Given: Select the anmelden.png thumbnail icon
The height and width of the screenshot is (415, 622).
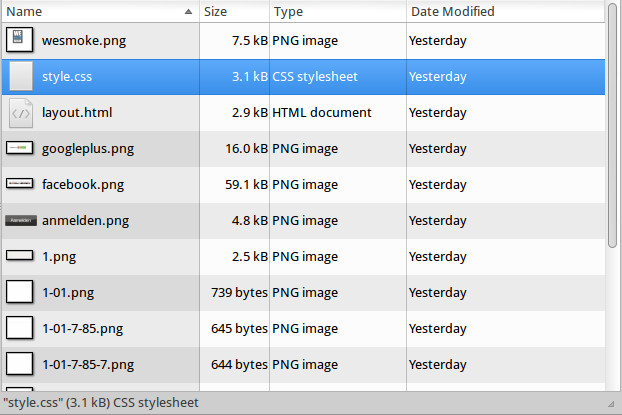Looking at the screenshot, I should pos(20,220).
